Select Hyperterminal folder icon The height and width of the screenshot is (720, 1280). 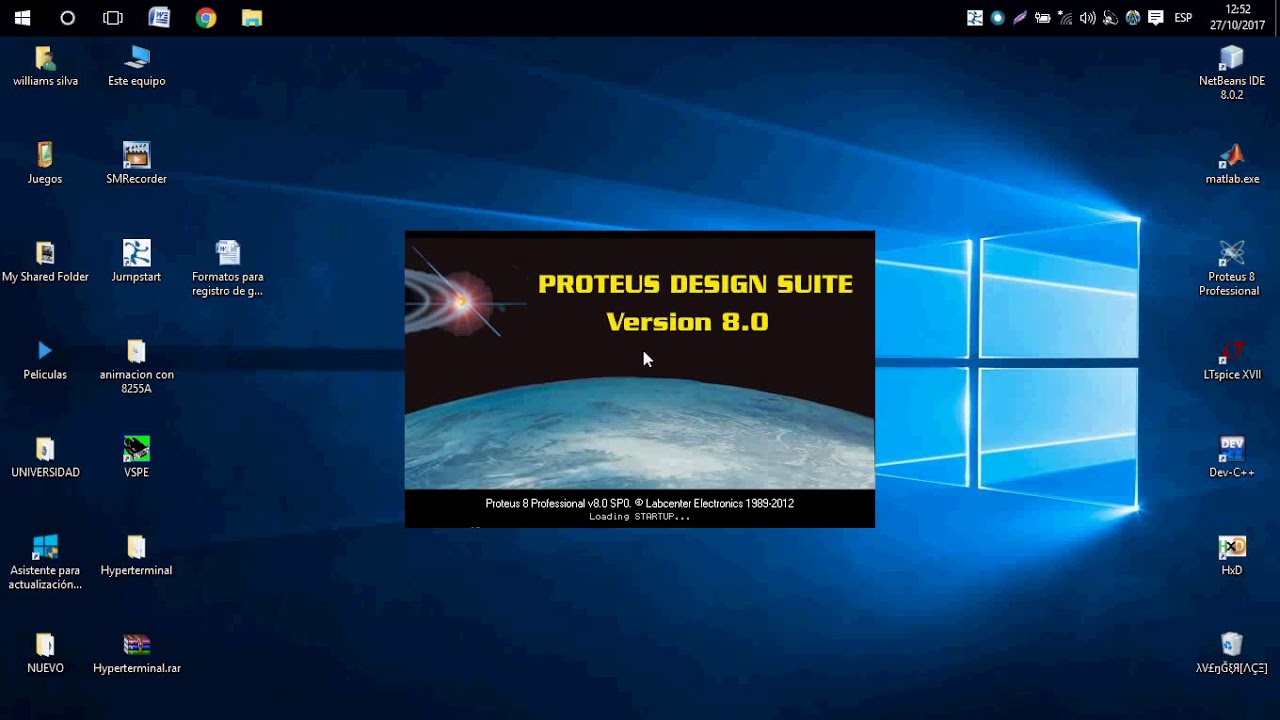[x=137, y=556]
